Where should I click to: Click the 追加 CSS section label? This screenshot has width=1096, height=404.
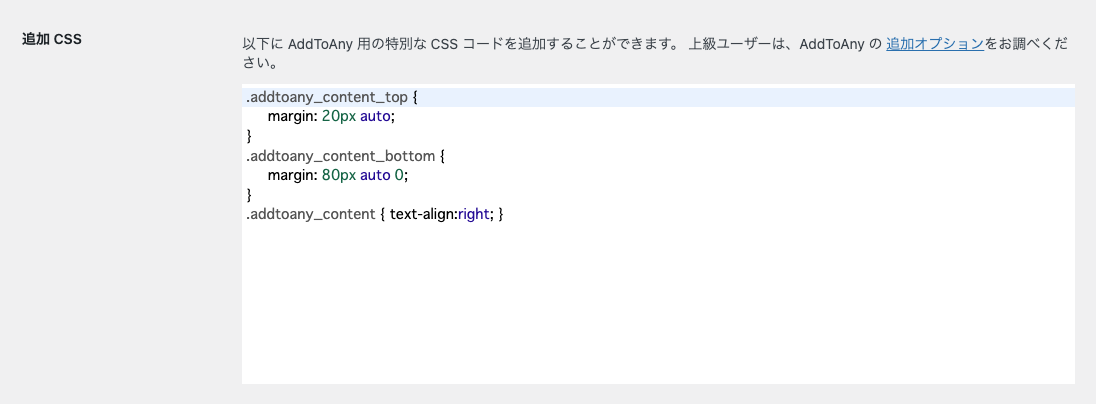pyautogui.click(x=52, y=39)
